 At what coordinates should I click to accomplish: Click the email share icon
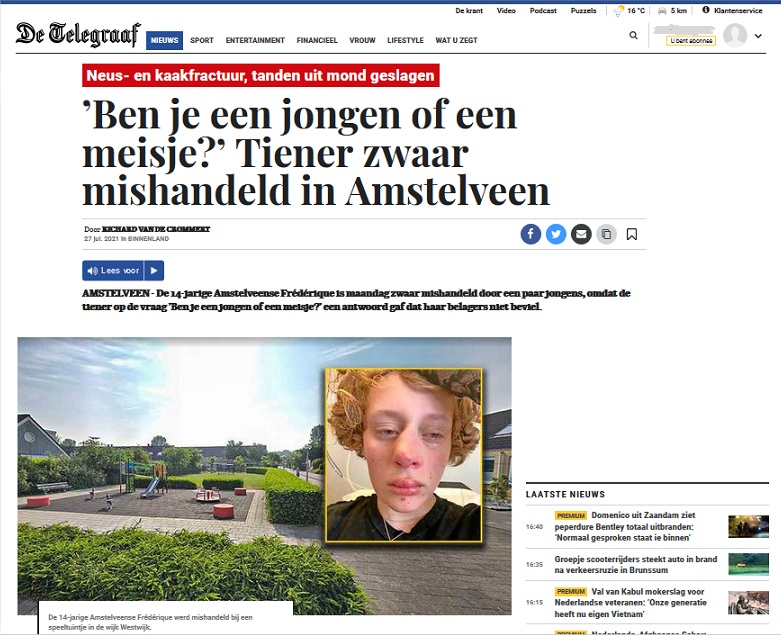pyautogui.click(x=581, y=234)
